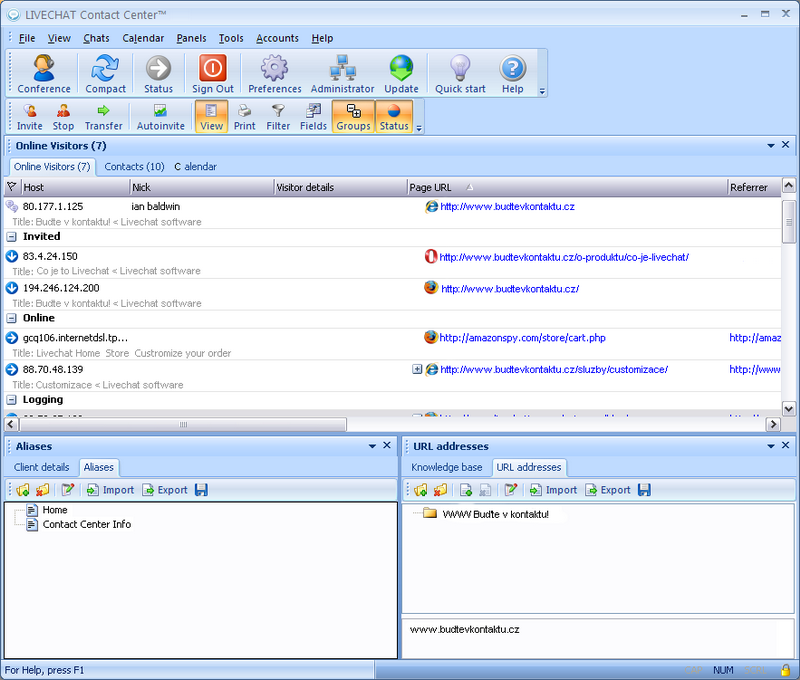Image resolution: width=800 pixels, height=680 pixels.
Task: Open amazonspy.com cart page URL link
Action: (522, 338)
